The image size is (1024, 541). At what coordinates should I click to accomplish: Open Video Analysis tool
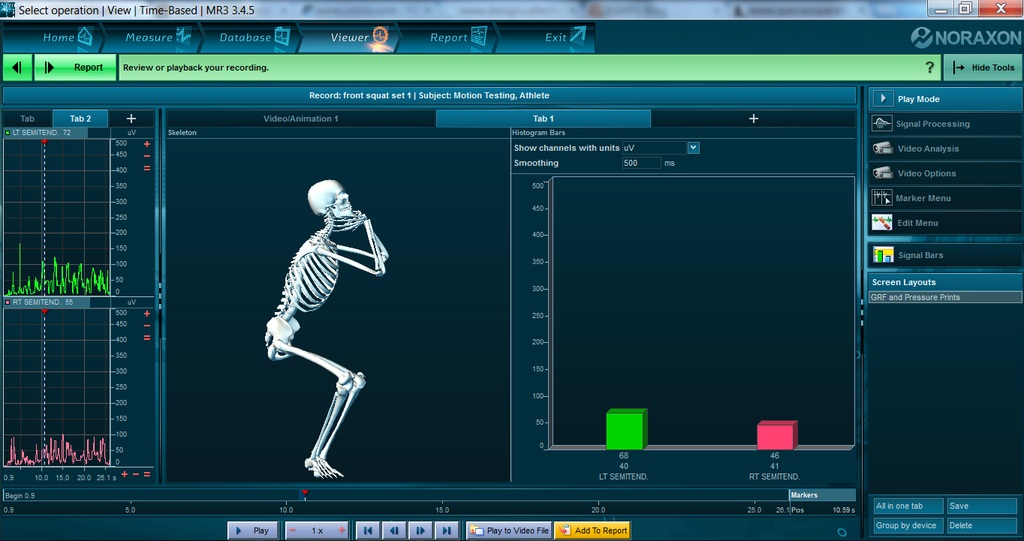click(x=945, y=148)
